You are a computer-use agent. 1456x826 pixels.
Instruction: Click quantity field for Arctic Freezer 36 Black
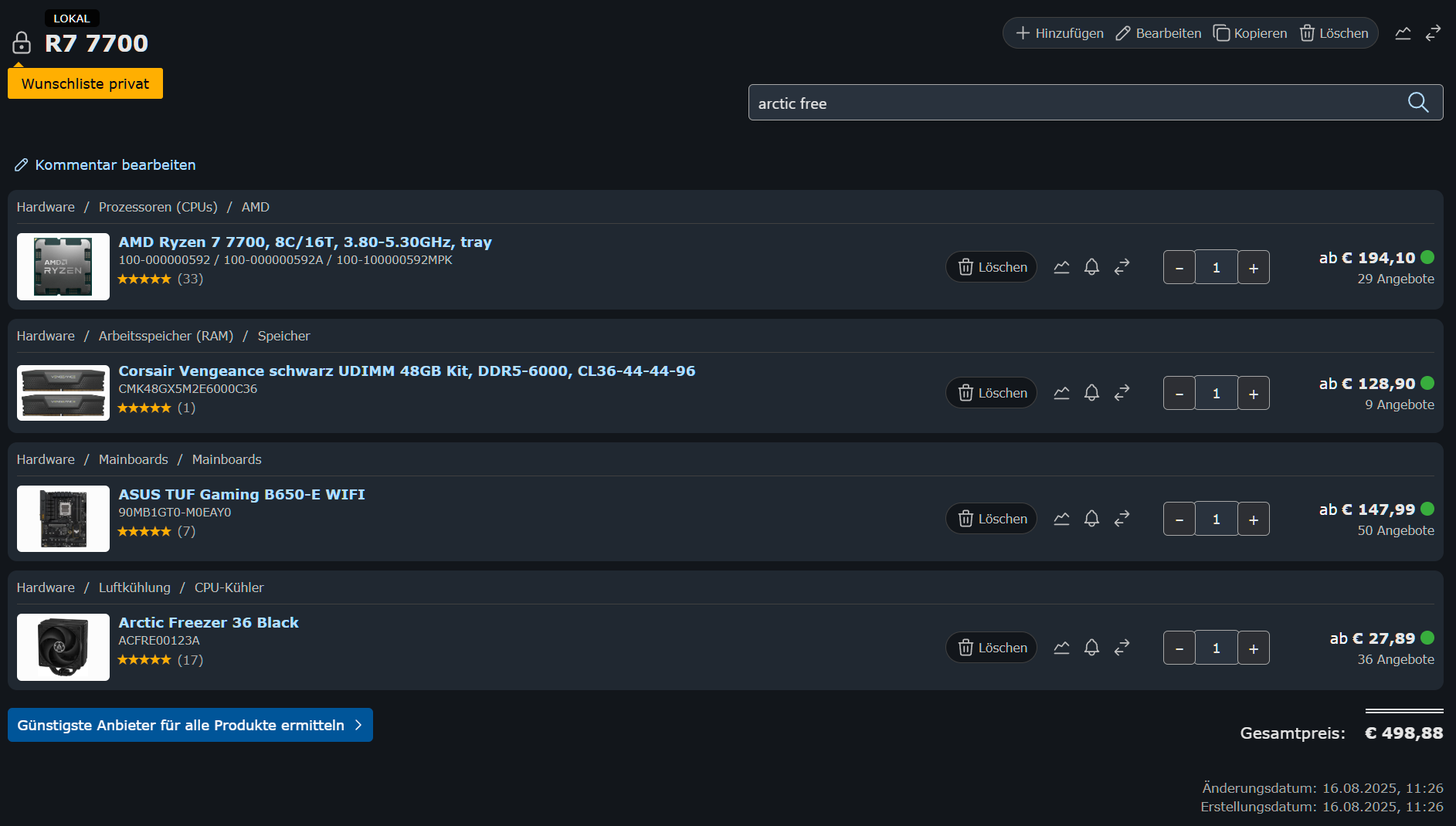coord(1217,648)
